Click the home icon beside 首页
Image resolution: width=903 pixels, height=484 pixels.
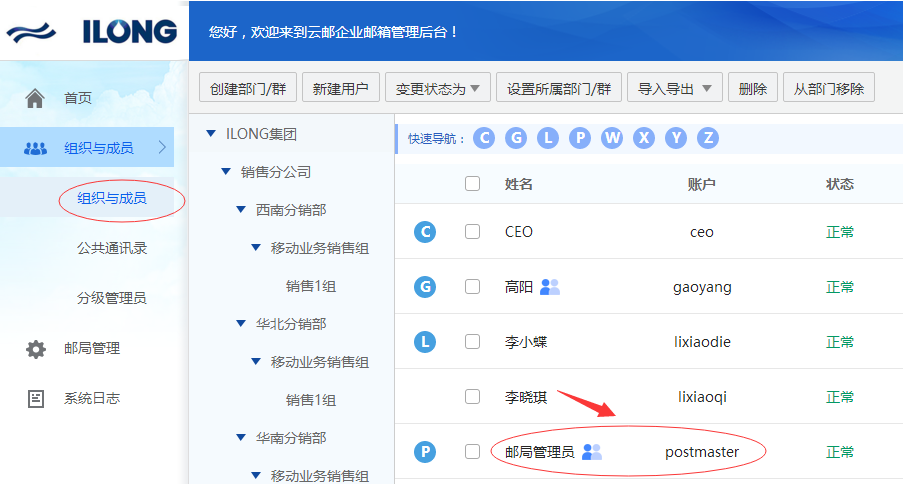point(35,98)
